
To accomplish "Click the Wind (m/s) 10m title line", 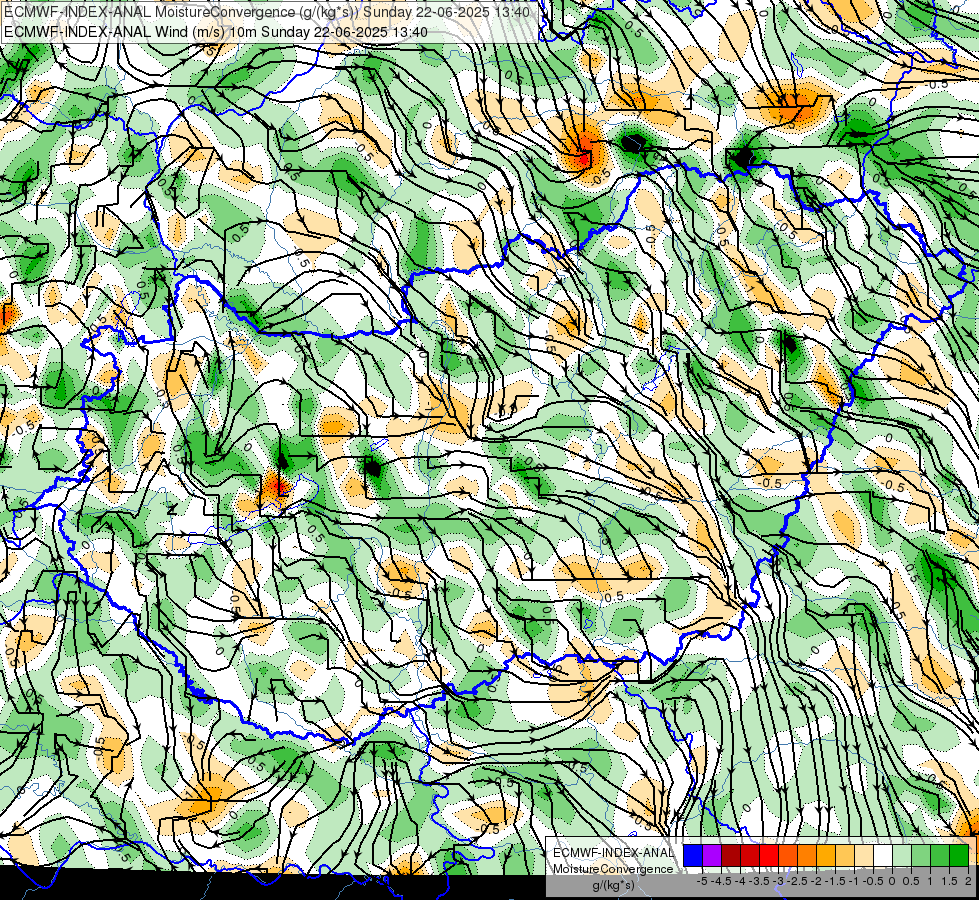I will coord(216,31).
